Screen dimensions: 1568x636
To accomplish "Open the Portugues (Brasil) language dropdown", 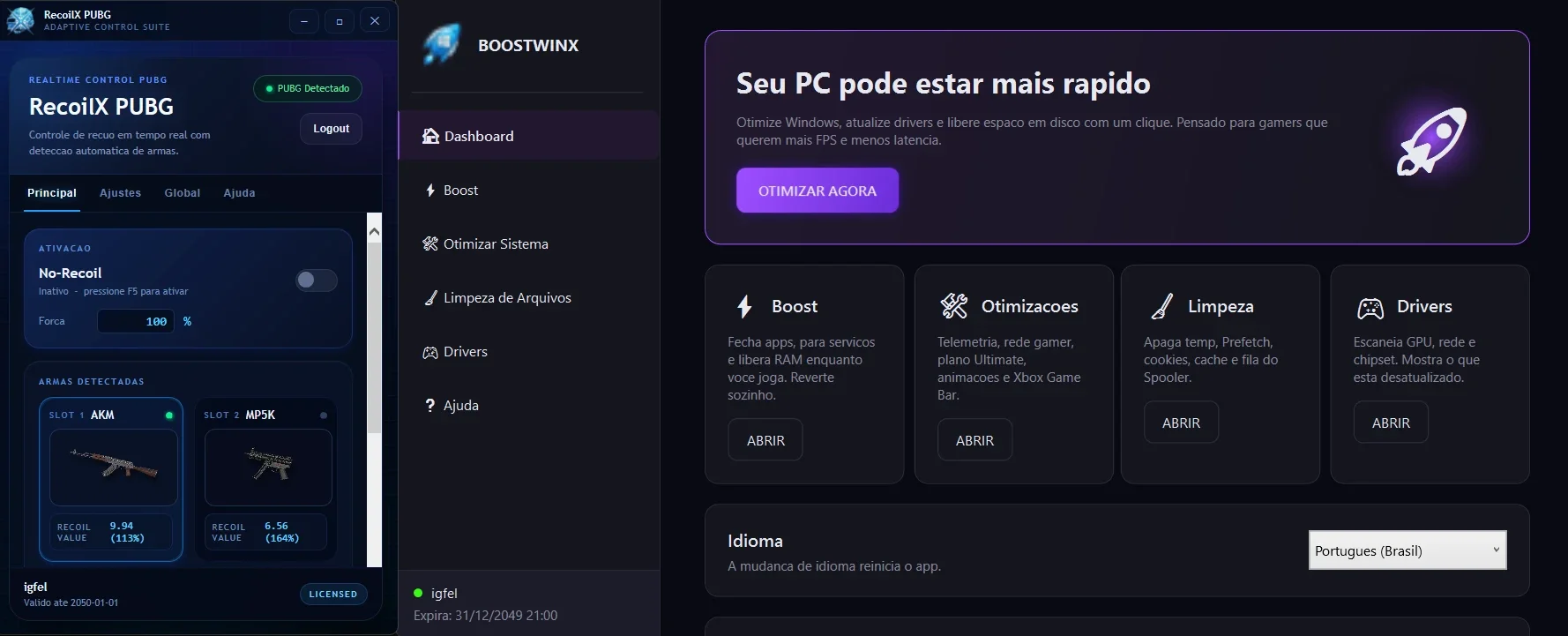I will (x=1407, y=550).
